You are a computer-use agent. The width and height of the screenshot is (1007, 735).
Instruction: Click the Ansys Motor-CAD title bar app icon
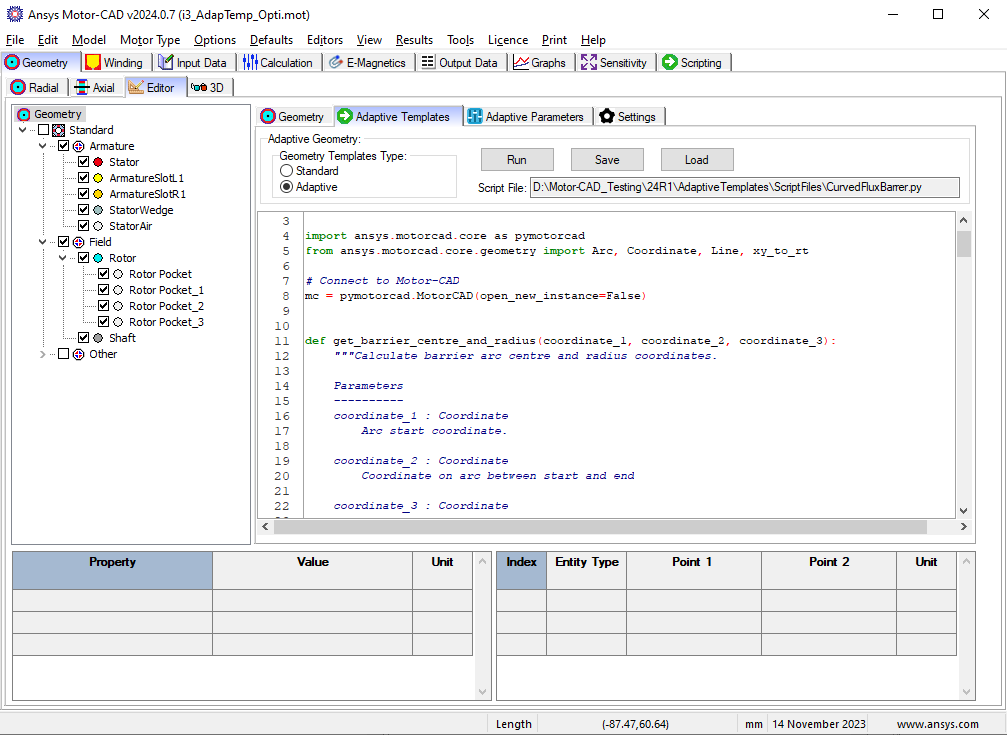[14, 14]
